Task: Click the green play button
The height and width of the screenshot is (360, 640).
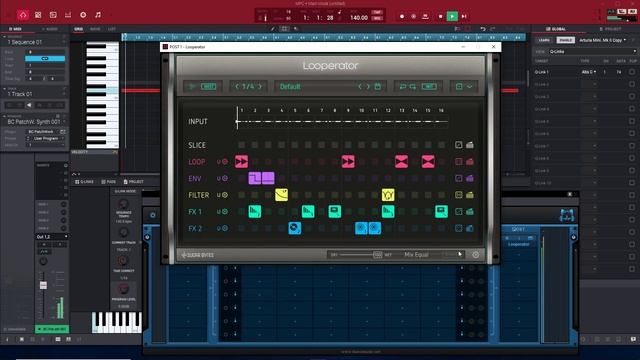Action: [x=452, y=16]
